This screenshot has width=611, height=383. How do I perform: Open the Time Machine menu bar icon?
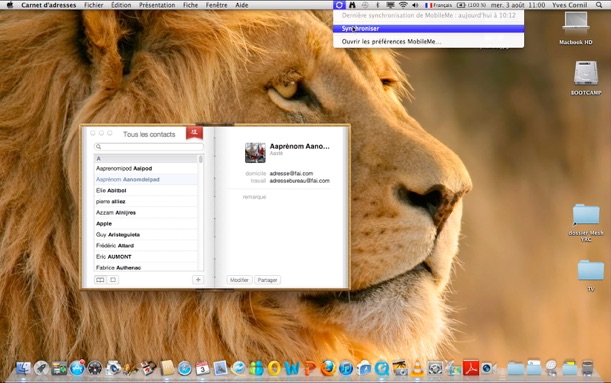pyautogui.click(x=365, y=5)
